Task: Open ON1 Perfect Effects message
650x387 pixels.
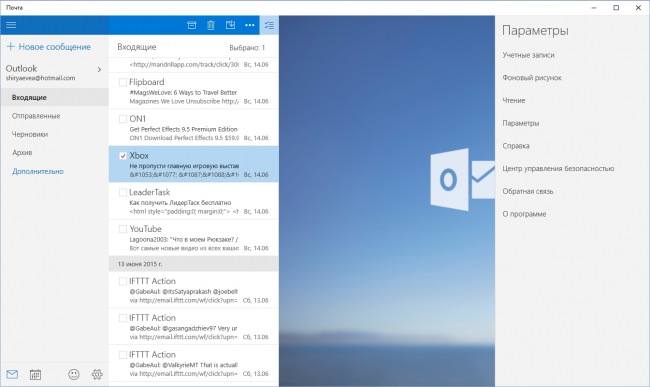Action: coord(194,128)
